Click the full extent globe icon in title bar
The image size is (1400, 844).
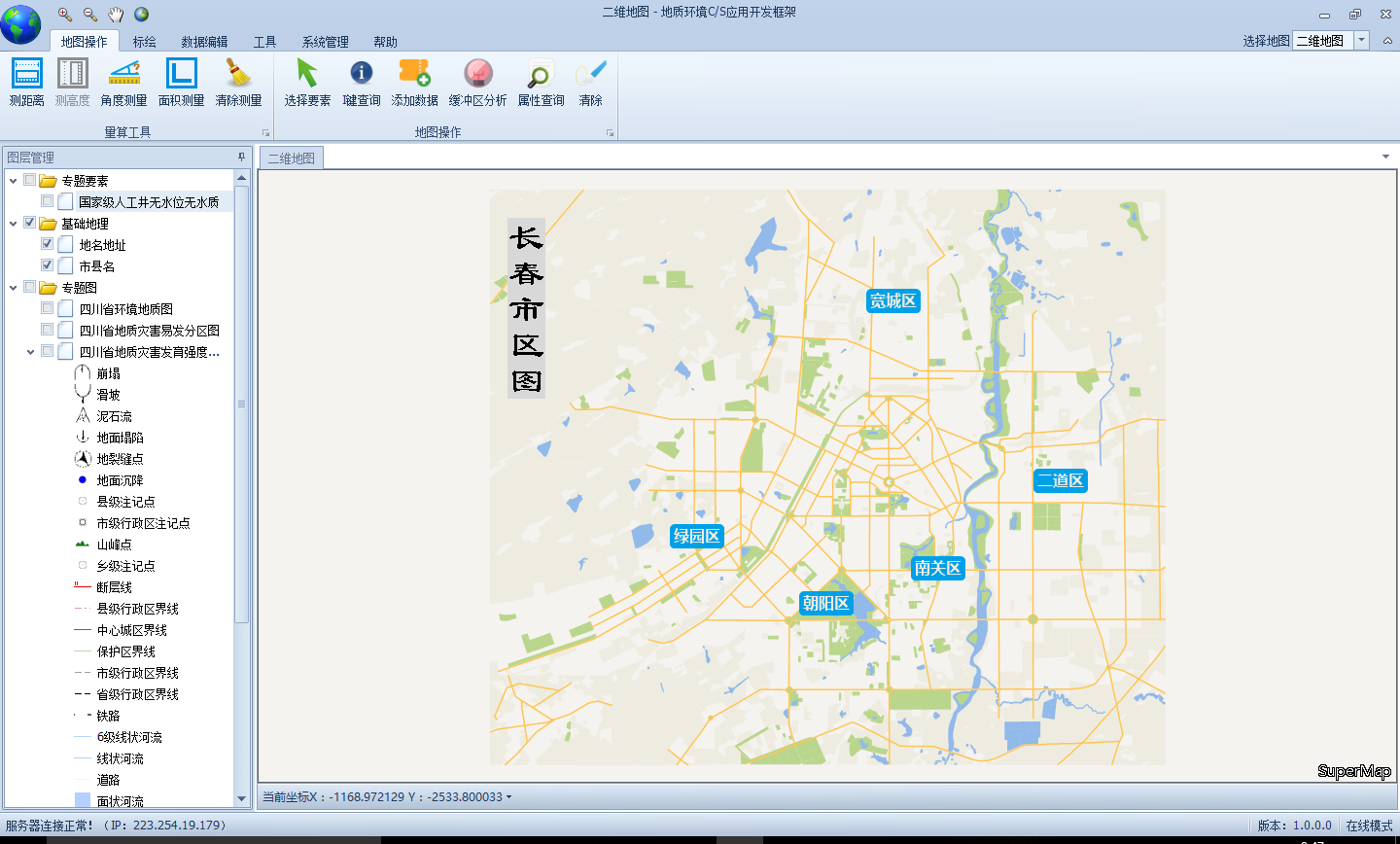click(141, 14)
